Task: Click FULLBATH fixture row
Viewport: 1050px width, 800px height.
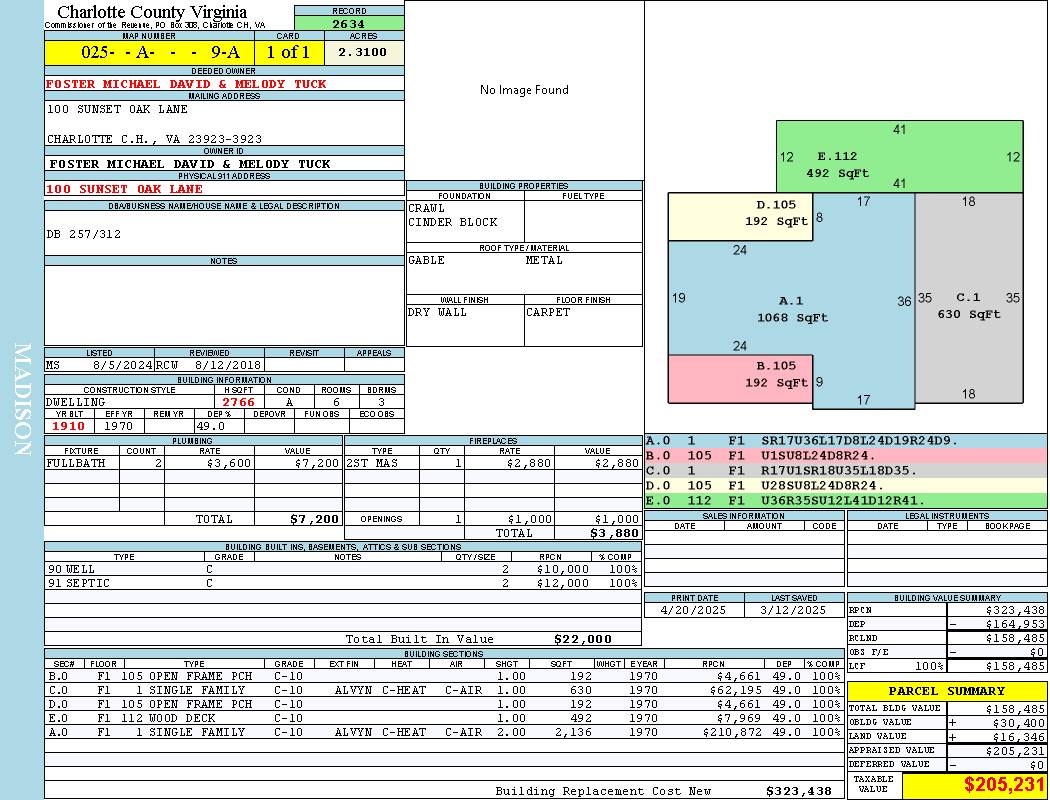Action: click(193, 463)
